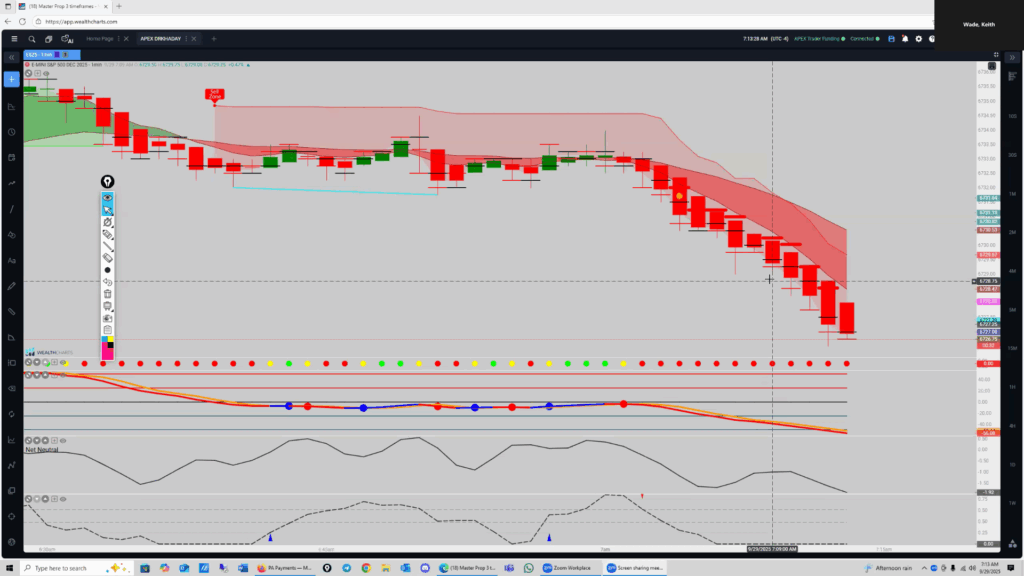1024x576 pixels.
Task: Switch to the Home Page tab
Action: coord(99,39)
